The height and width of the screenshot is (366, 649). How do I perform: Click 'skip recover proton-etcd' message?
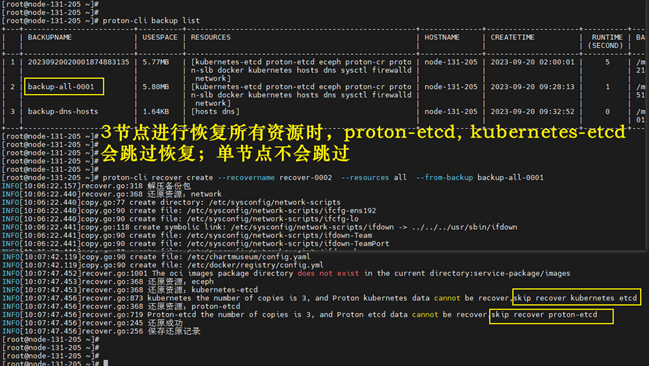pos(544,315)
